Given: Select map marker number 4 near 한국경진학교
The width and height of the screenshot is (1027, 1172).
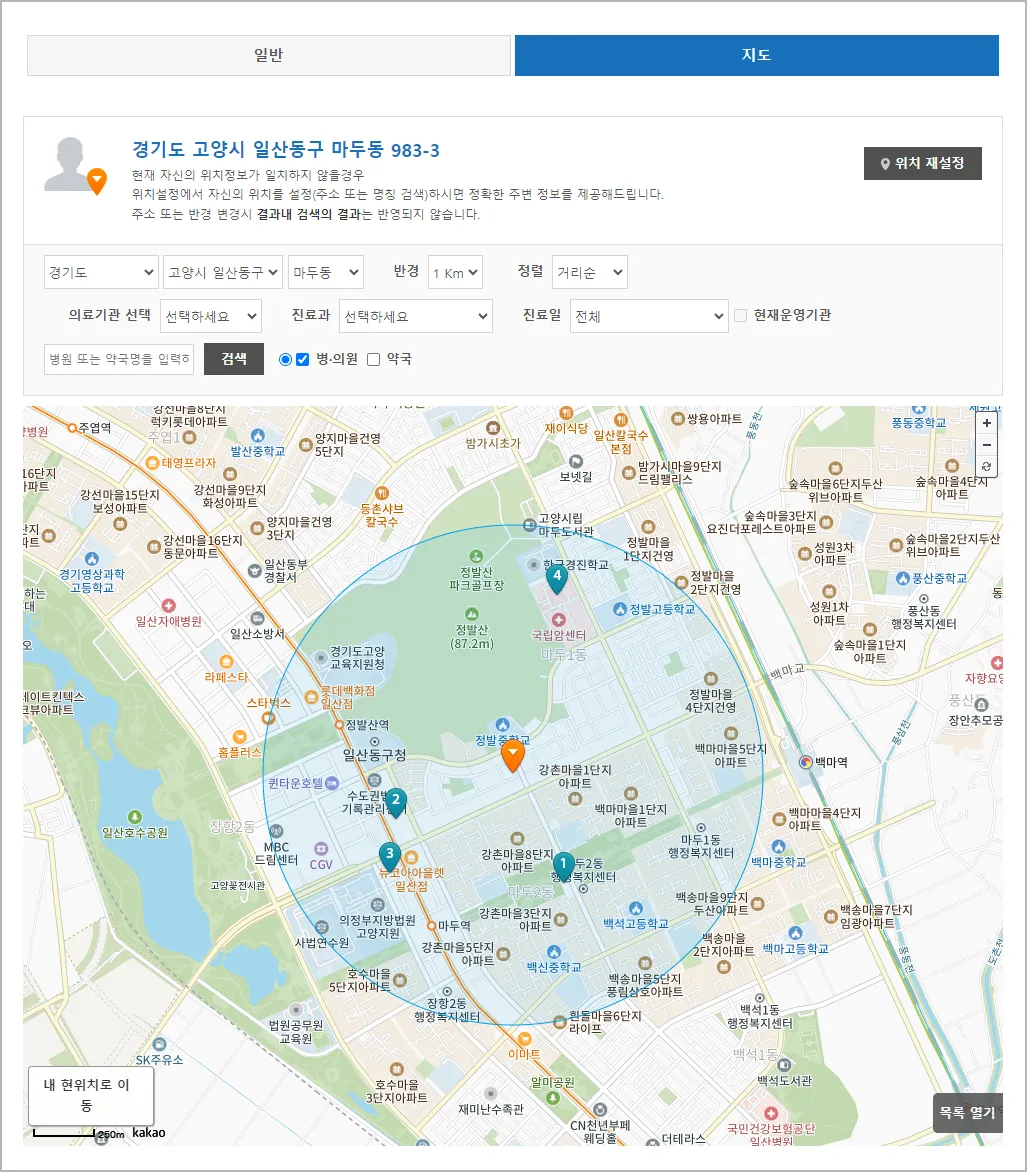Looking at the screenshot, I should point(558,578).
